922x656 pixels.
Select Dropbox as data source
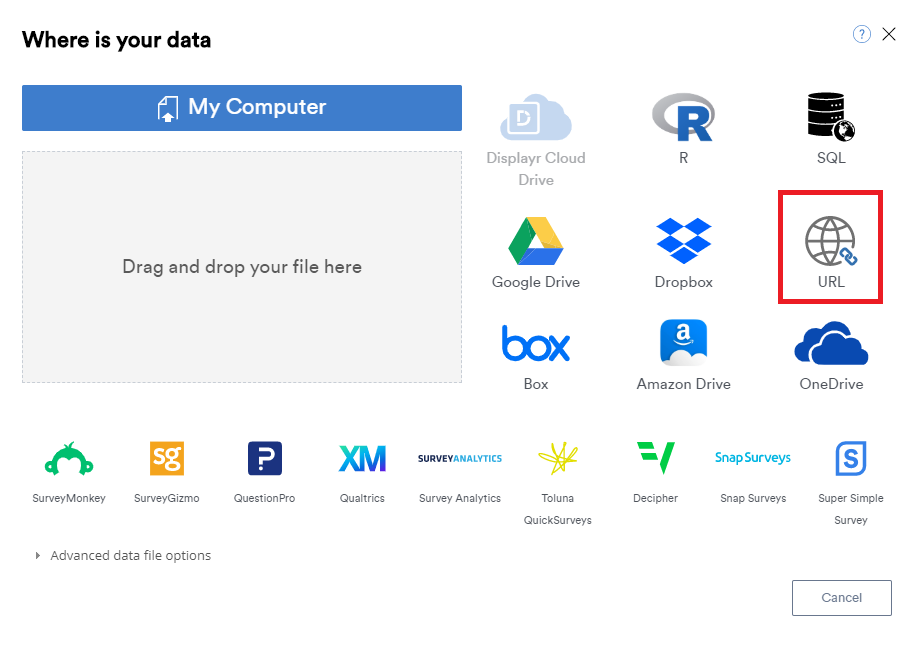pyautogui.click(x=683, y=241)
